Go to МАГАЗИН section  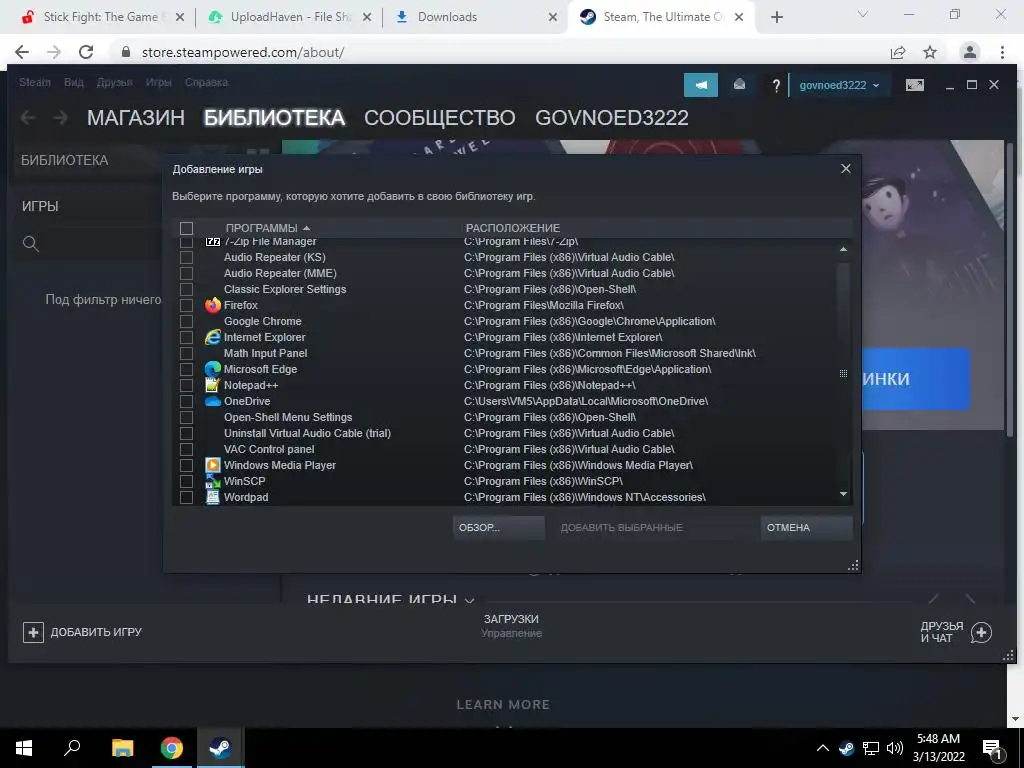point(136,118)
